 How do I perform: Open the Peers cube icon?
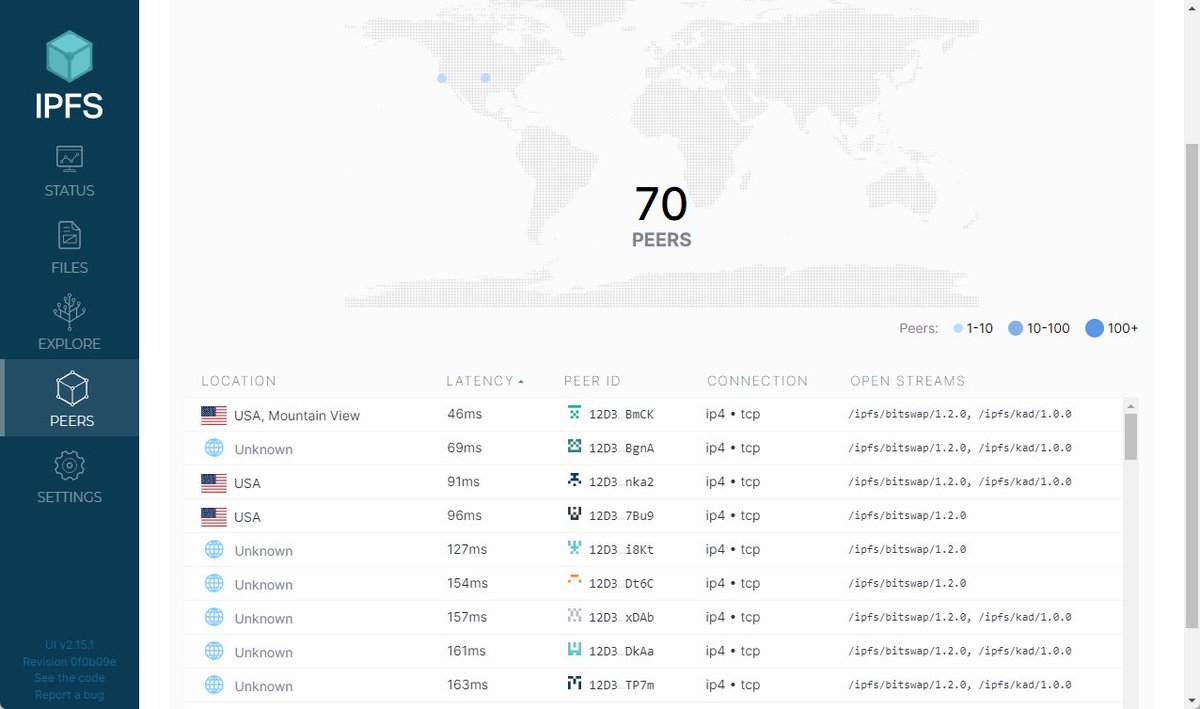(72, 388)
